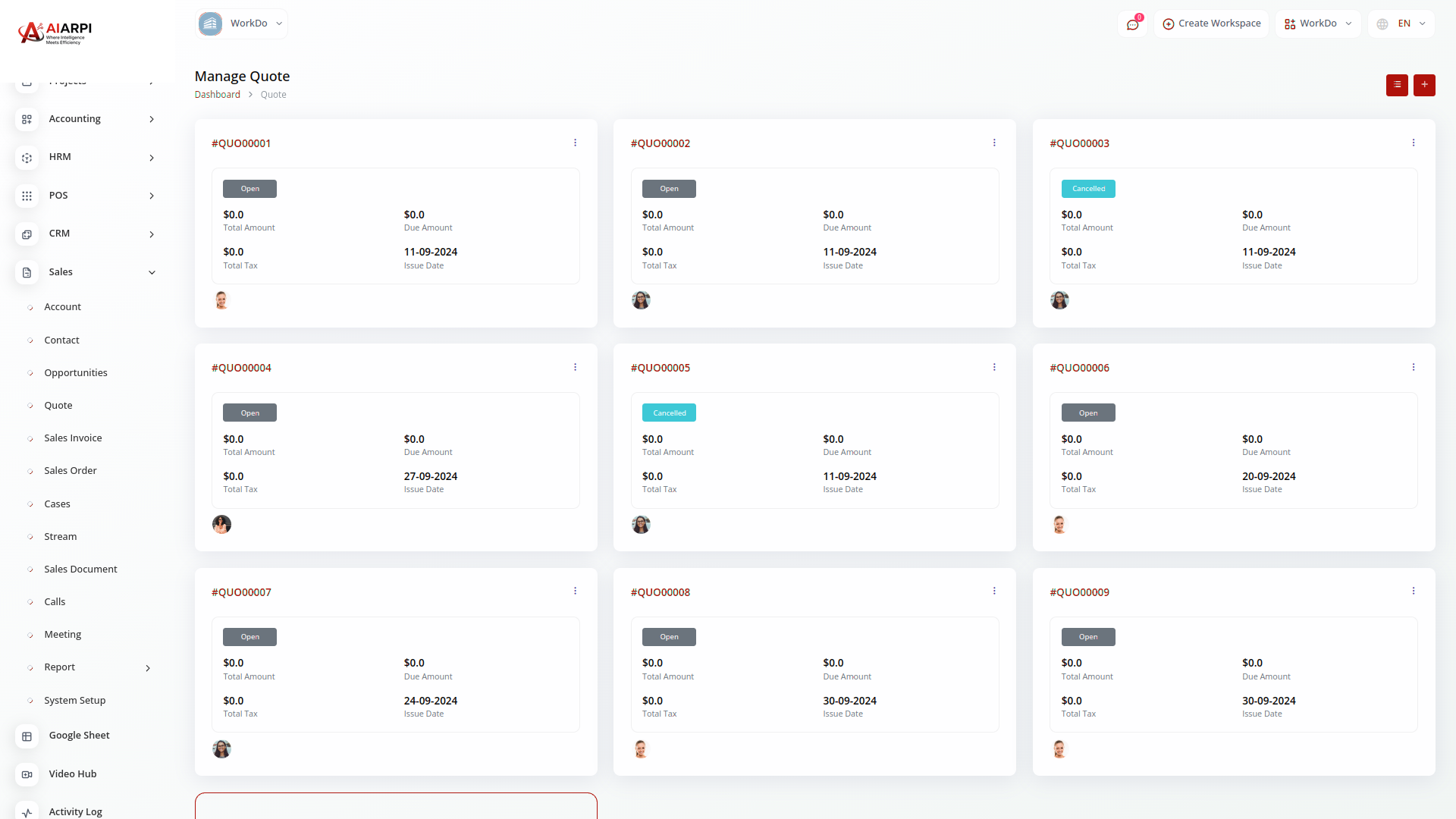Click Cancelled status badge on #QUO00005

669,413
